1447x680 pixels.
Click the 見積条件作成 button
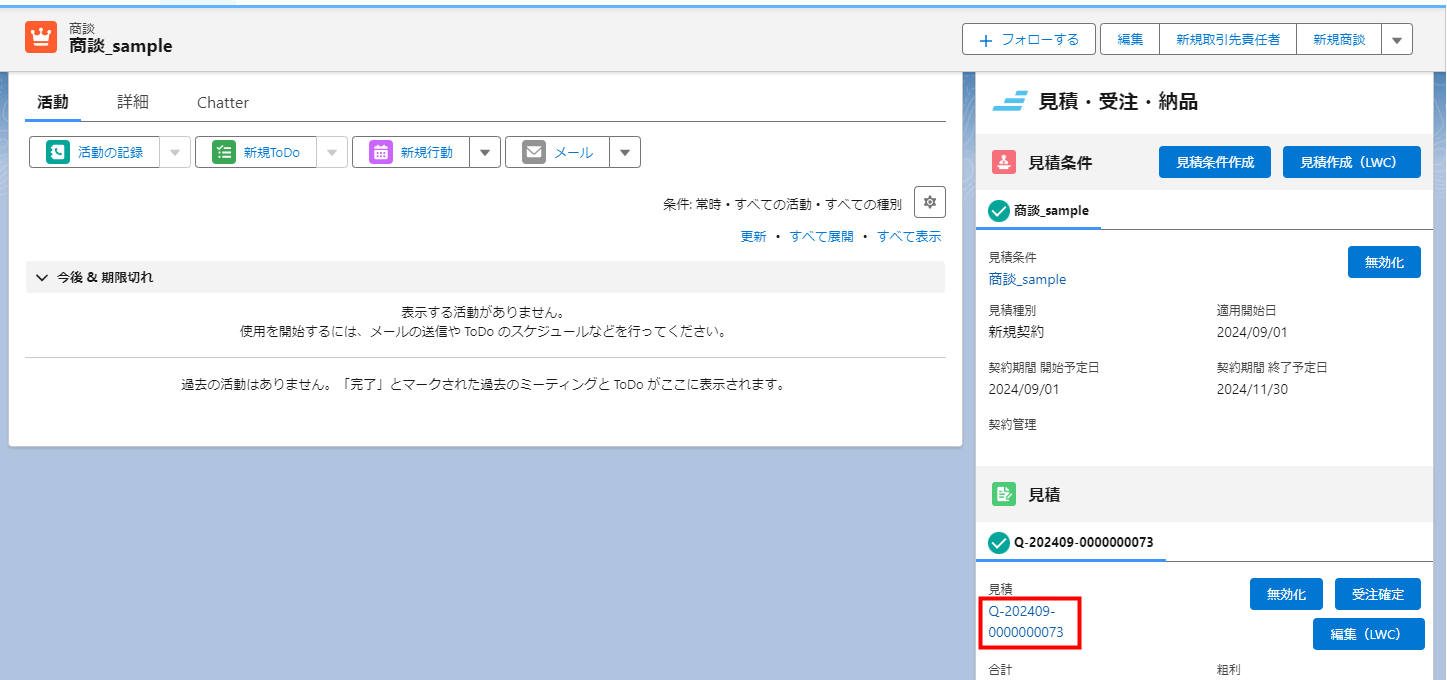[1215, 162]
